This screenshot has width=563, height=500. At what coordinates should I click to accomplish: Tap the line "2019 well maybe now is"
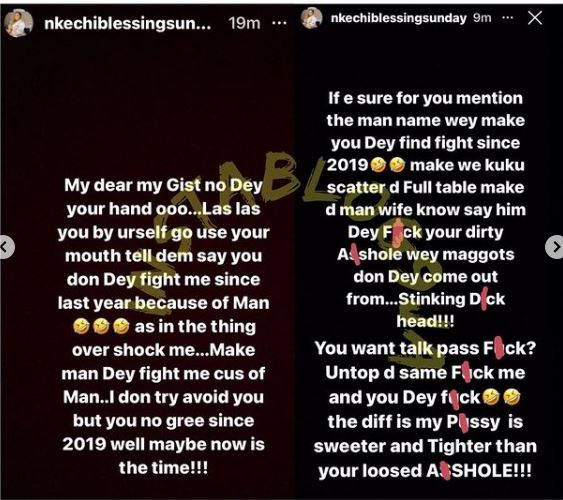click(163, 444)
